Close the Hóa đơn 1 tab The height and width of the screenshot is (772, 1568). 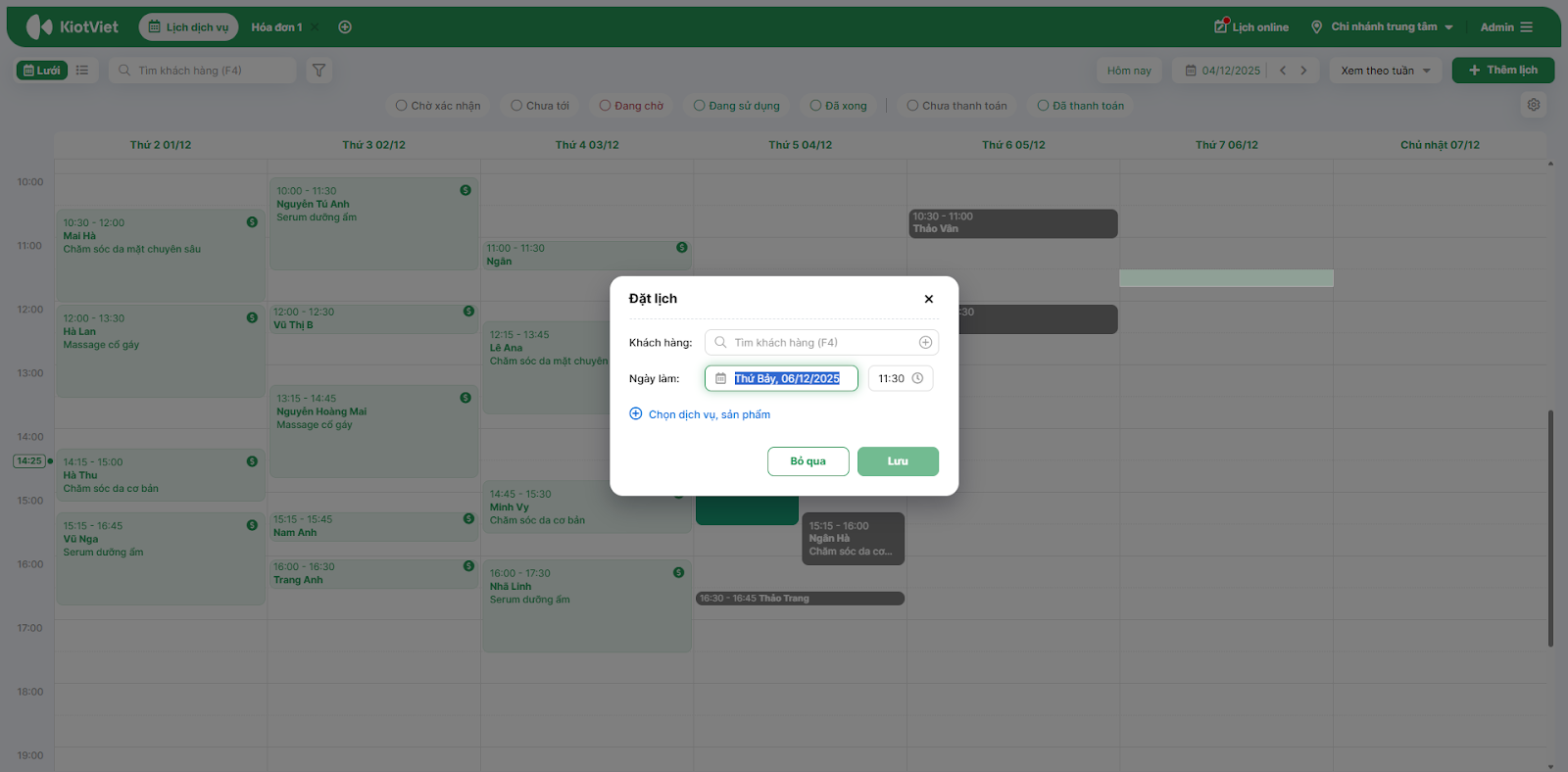tap(315, 27)
